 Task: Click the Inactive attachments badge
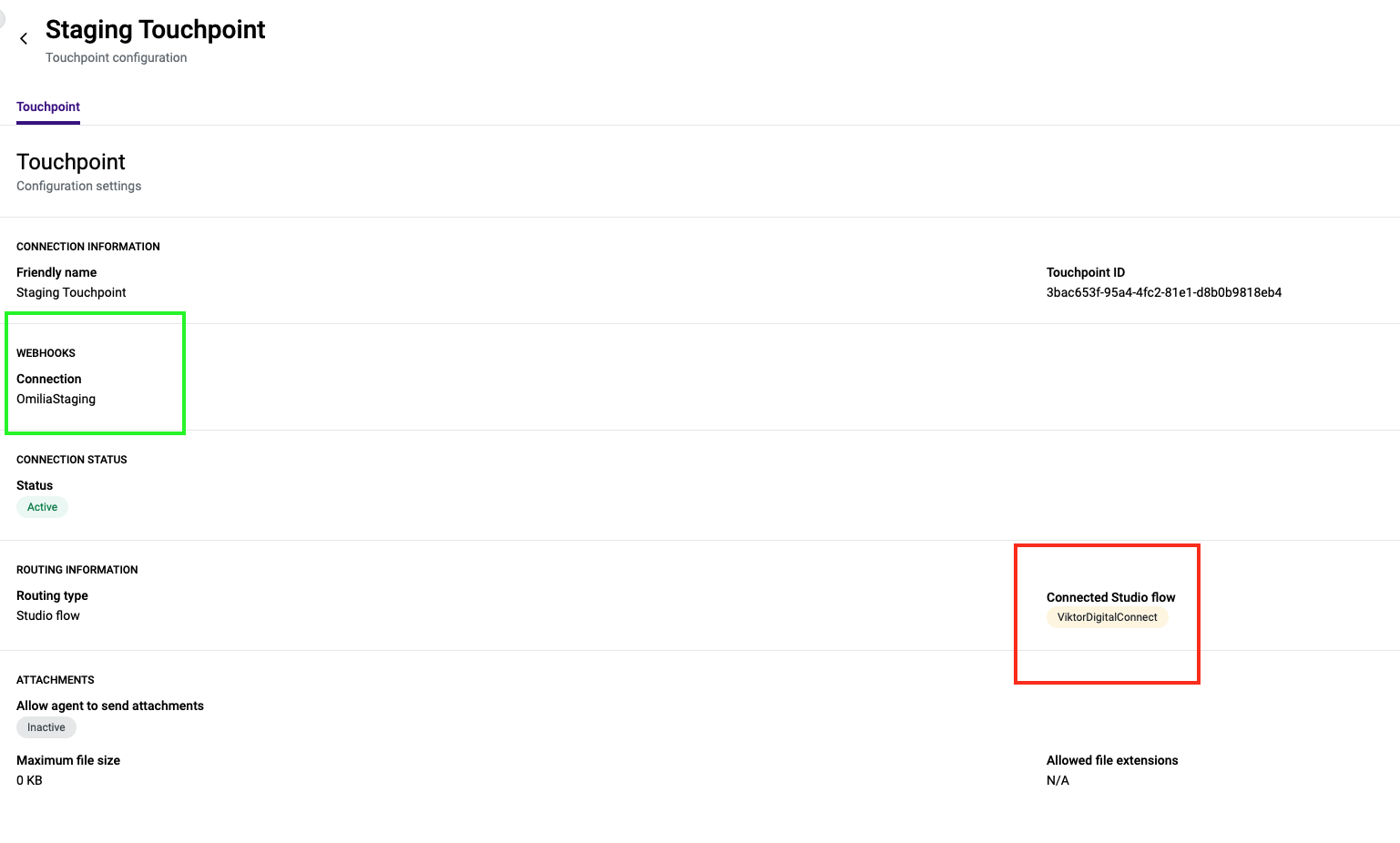pos(46,727)
